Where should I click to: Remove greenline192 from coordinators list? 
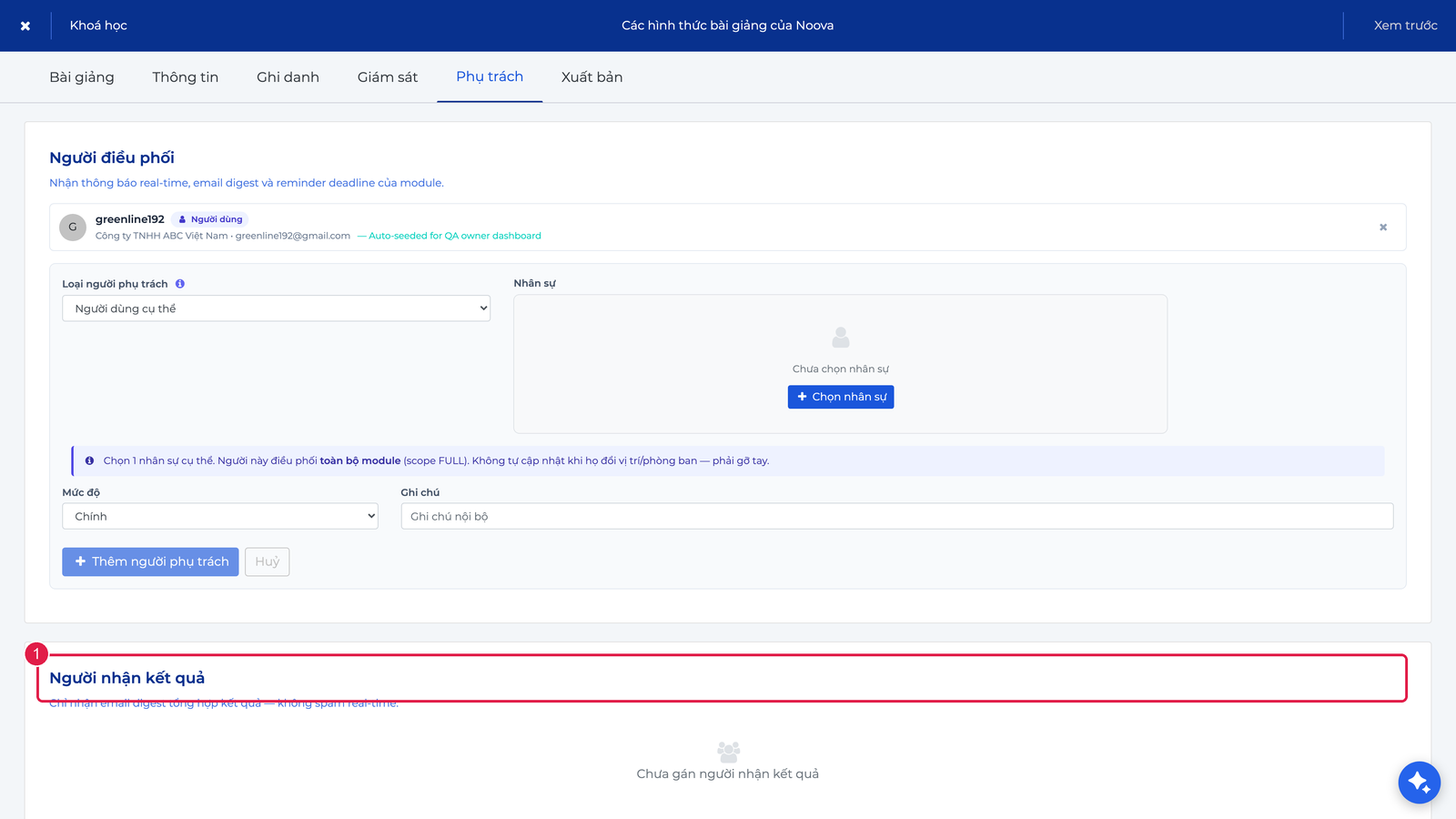coord(1383,227)
